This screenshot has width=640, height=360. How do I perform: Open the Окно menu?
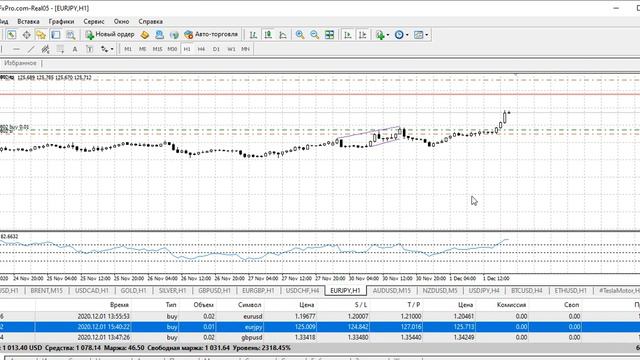(121, 22)
